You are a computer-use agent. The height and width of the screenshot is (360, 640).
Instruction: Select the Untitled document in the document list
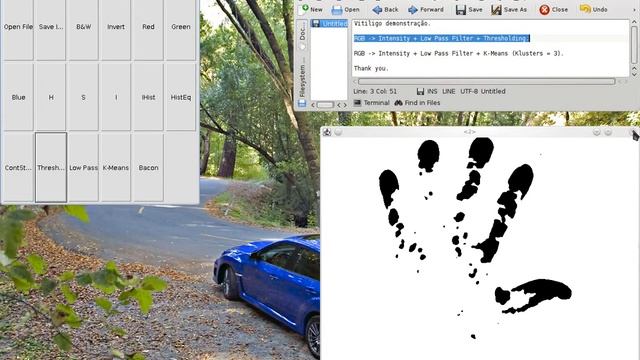[x=329, y=24]
